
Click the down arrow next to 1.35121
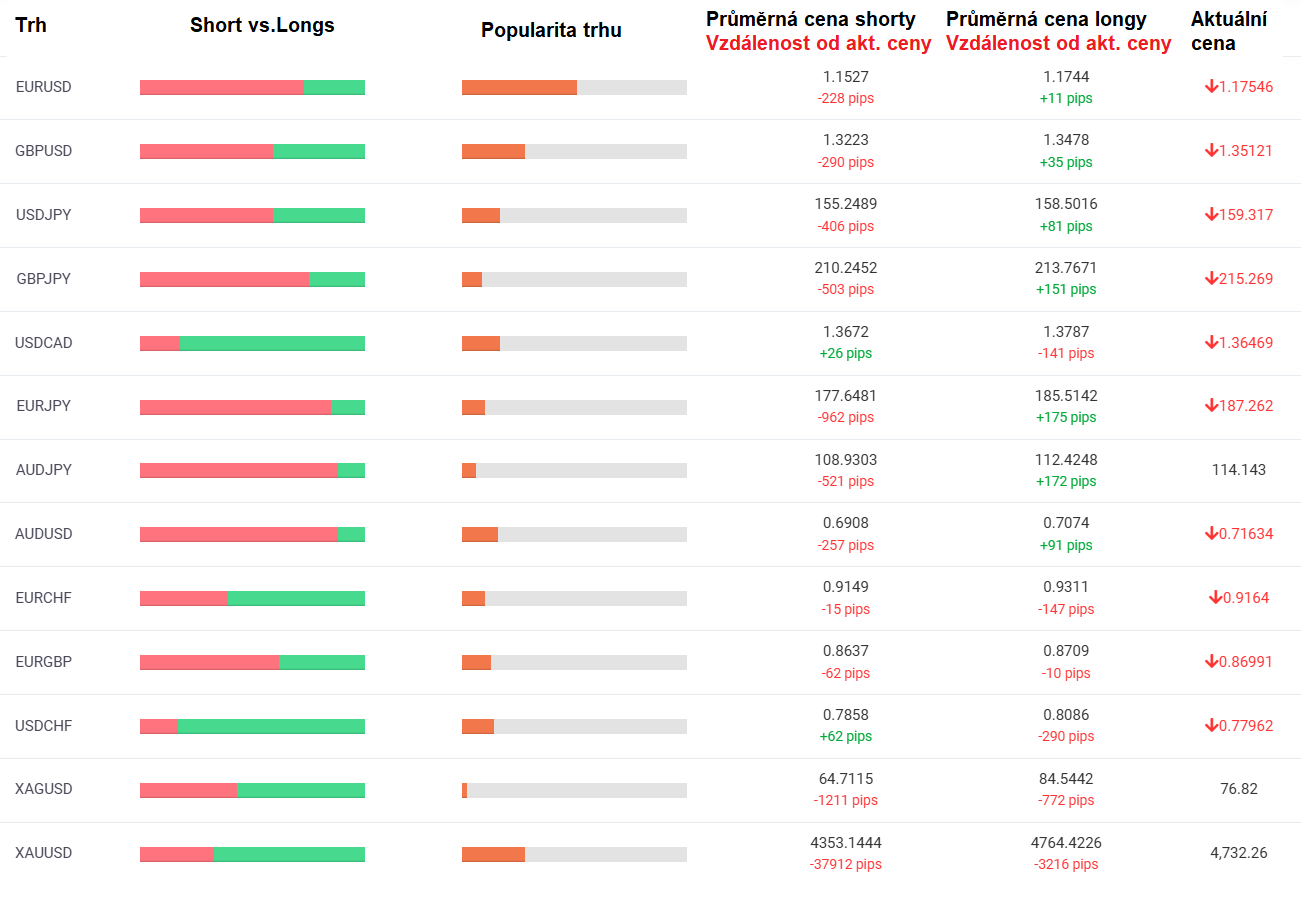tap(1211, 151)
